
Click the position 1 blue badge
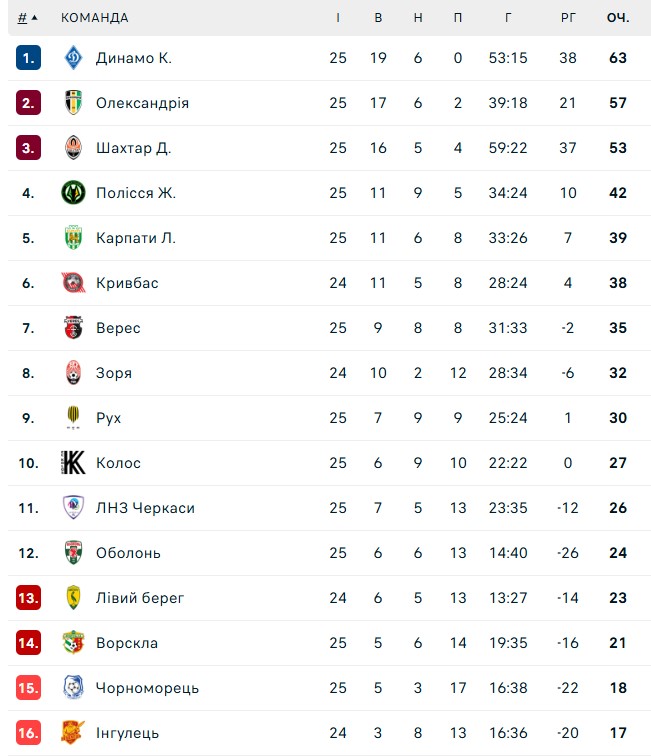pyautogui.click(x=28, y=58)
